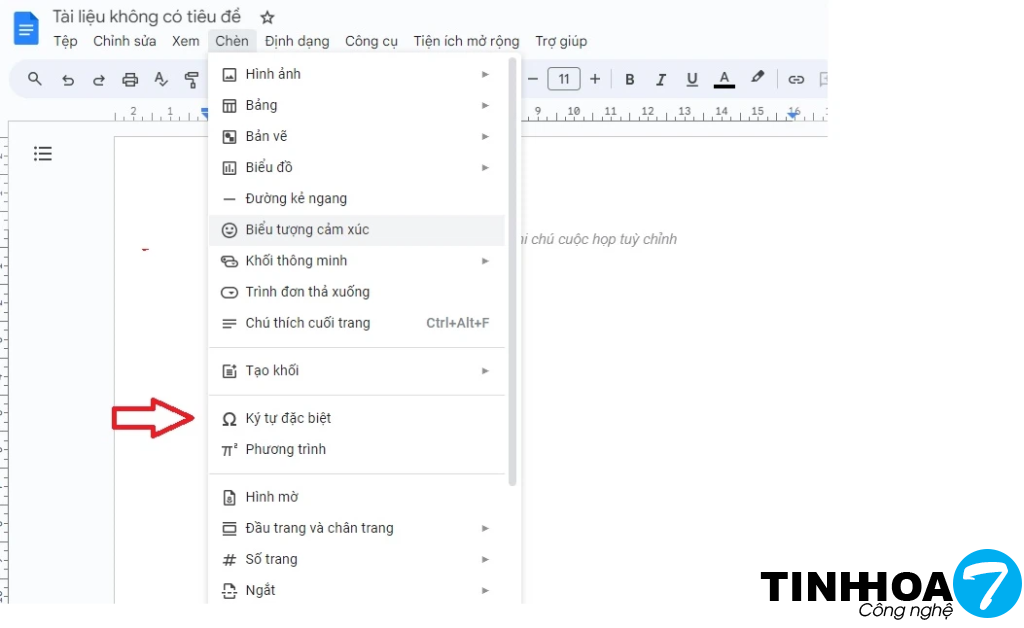Click the redo arrow icon
Screen dimensions: 1024x628
(99, 80)
